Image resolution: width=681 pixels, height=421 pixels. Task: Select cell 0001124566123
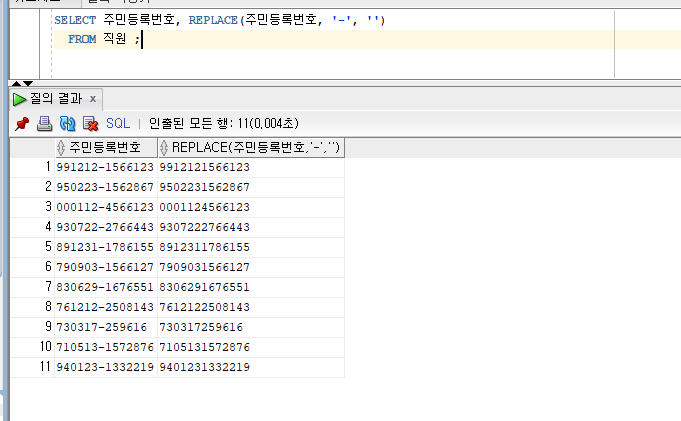251,207
